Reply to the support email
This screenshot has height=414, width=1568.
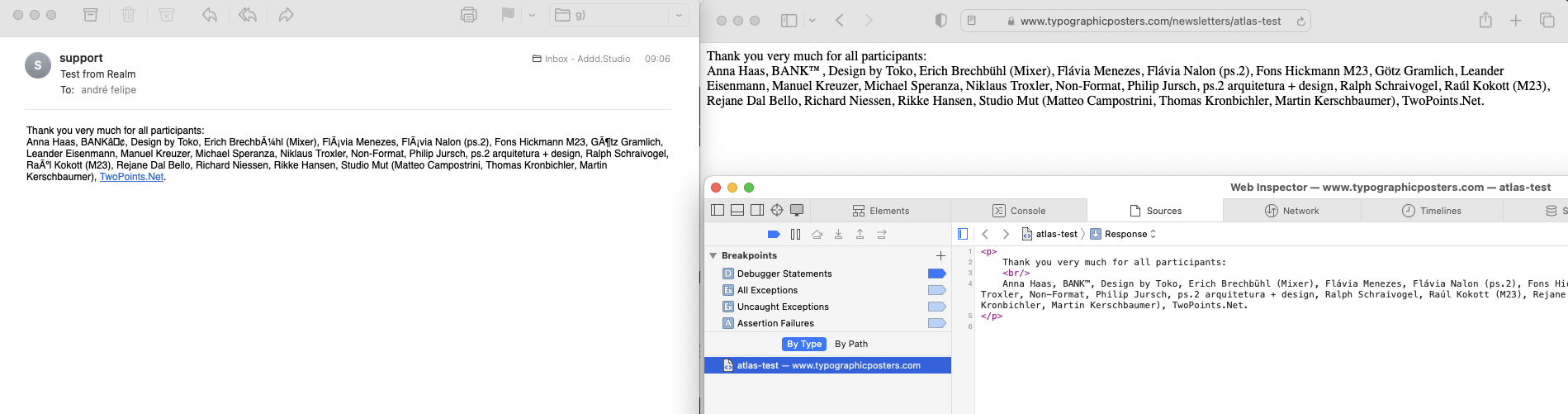click(210, 15)
